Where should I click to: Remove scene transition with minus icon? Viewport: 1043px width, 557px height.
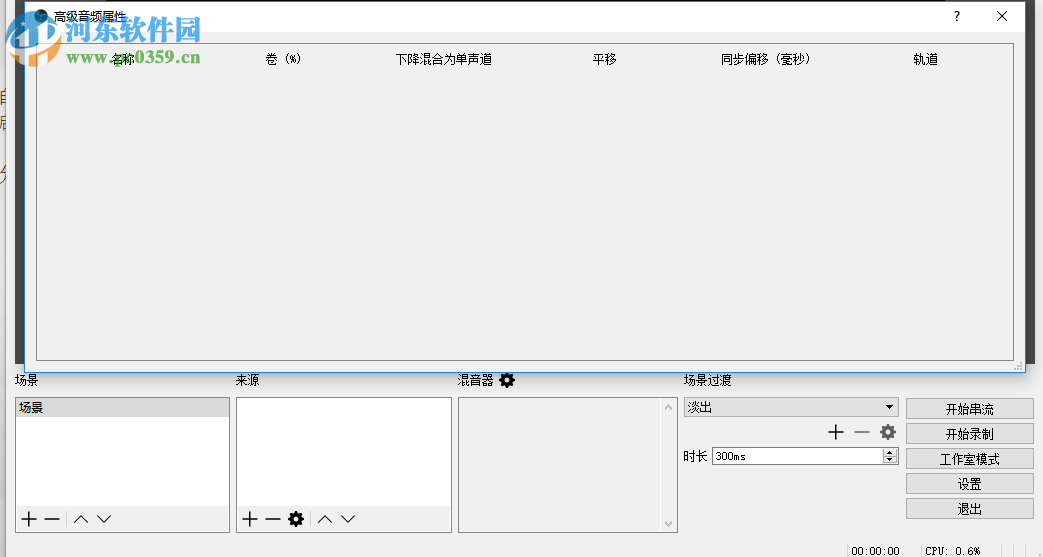(x=862, y=433)
